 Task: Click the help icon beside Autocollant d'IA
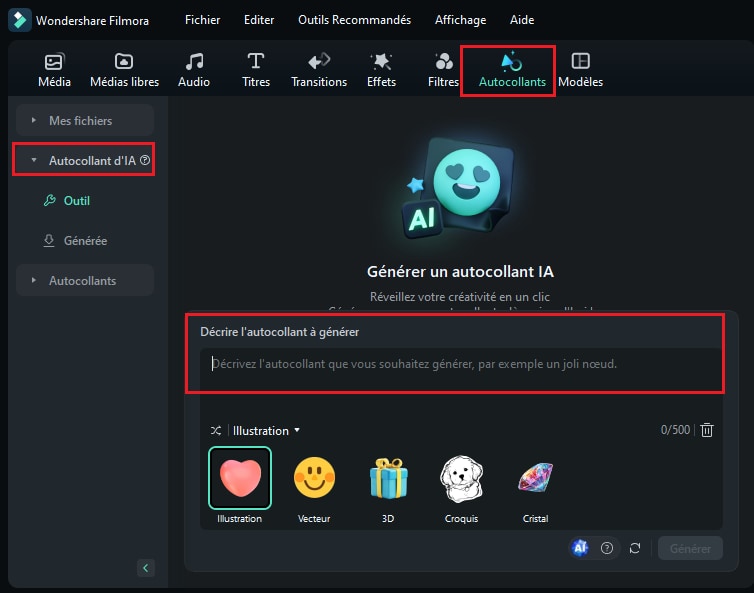pyautogui.click(x=145, y=160)
